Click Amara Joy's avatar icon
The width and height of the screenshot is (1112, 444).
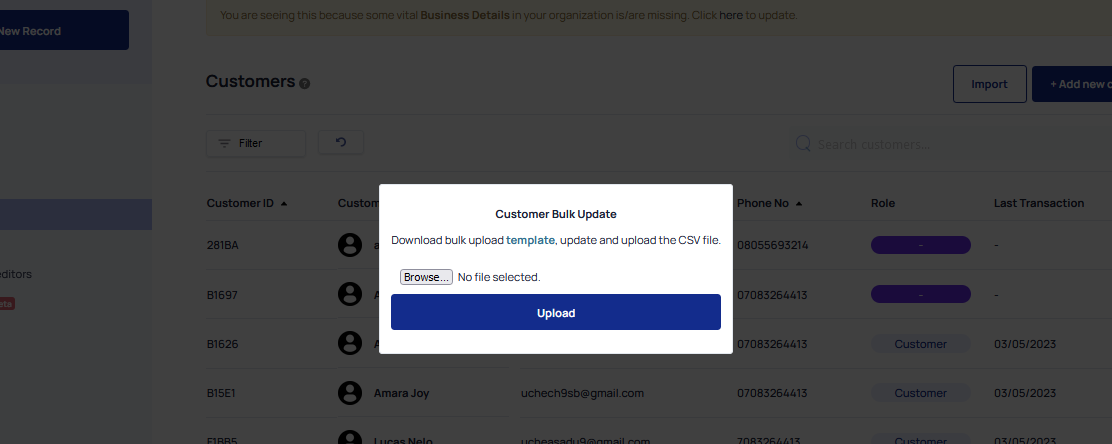click(350, 392)
